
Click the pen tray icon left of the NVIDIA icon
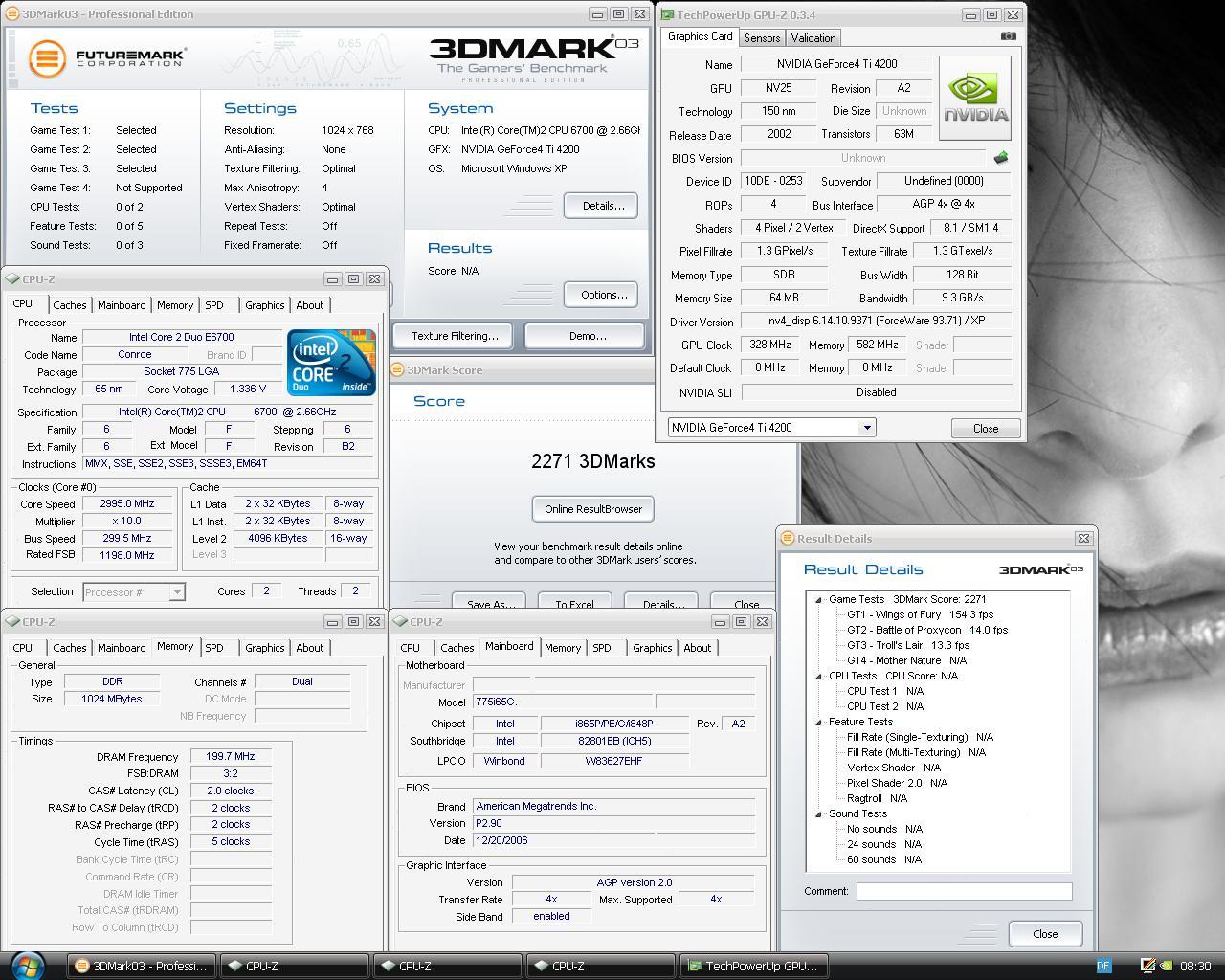(x=1150, y=966)
